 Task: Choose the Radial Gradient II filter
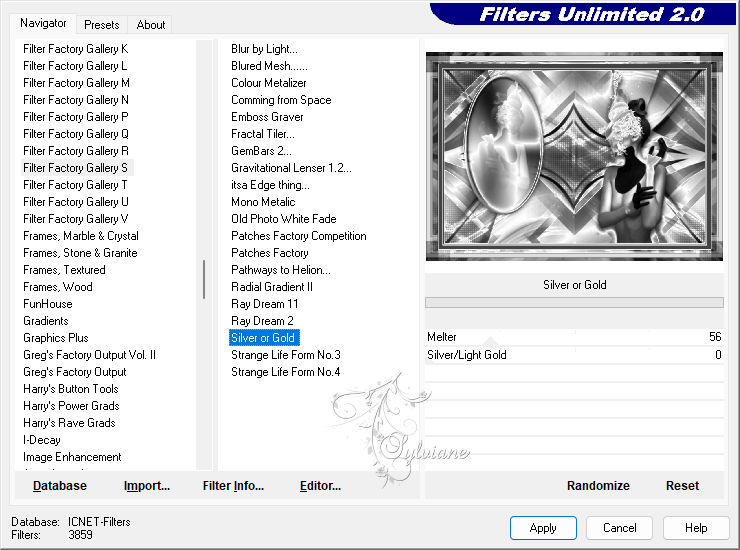272,287
